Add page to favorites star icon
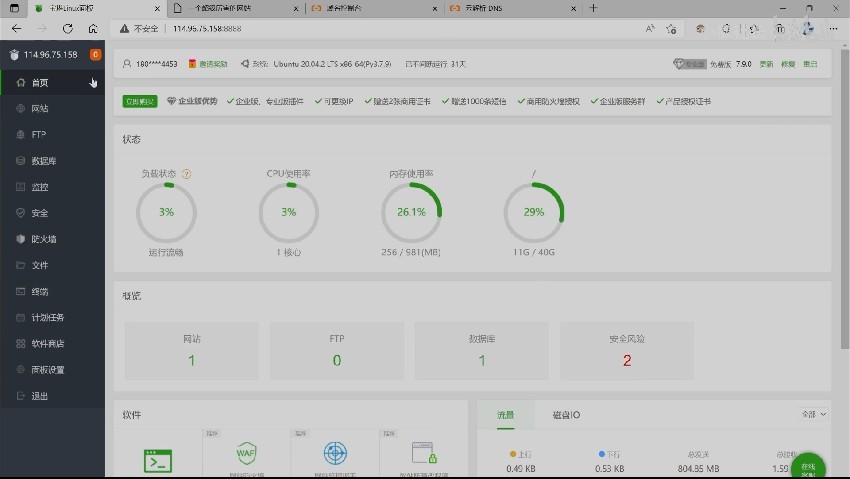Viewport: 850px width, 479px height. (671, 29)
